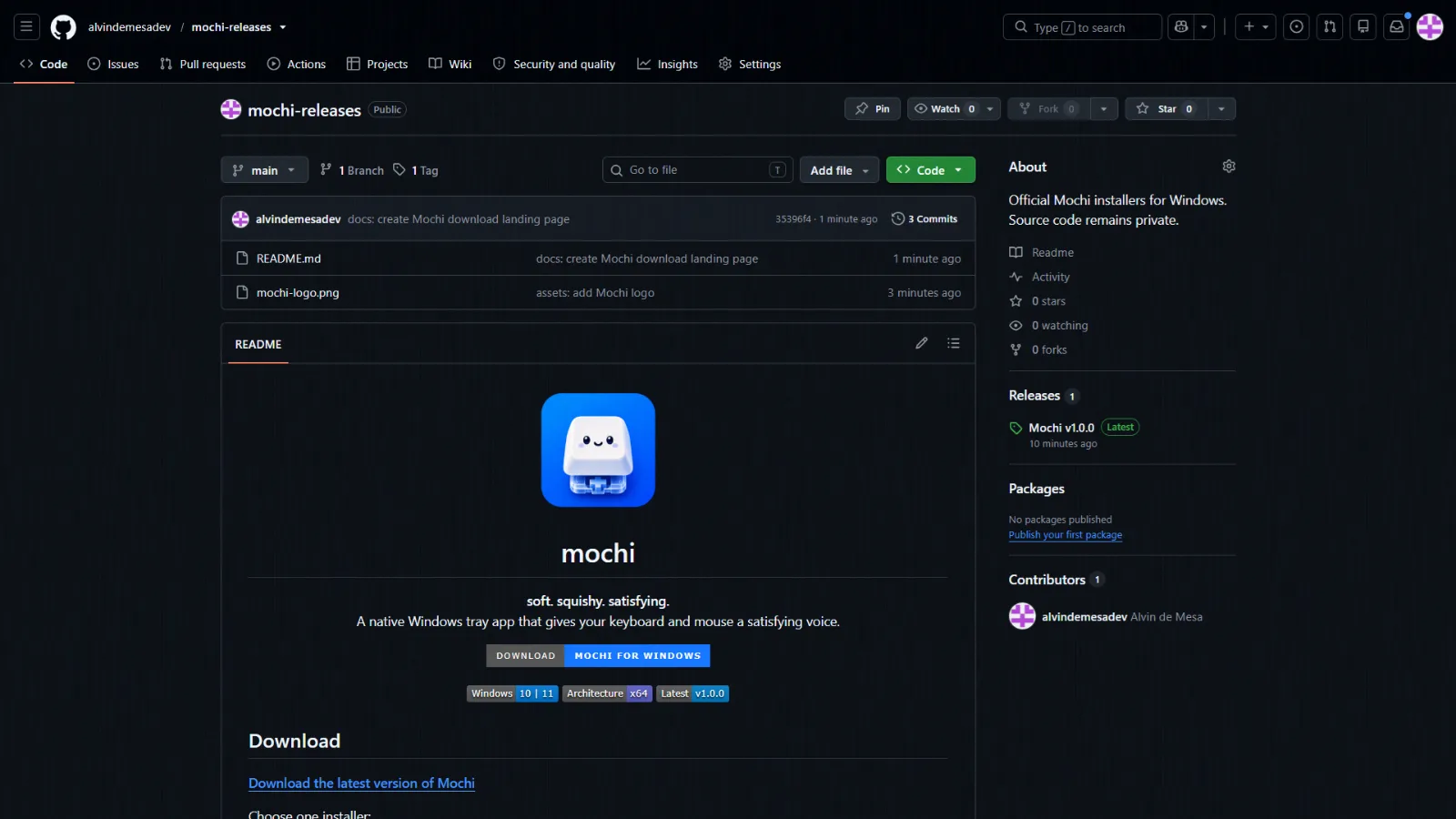Open the Activity link in About
1456x819 pixels.
tap(1039, 277)
